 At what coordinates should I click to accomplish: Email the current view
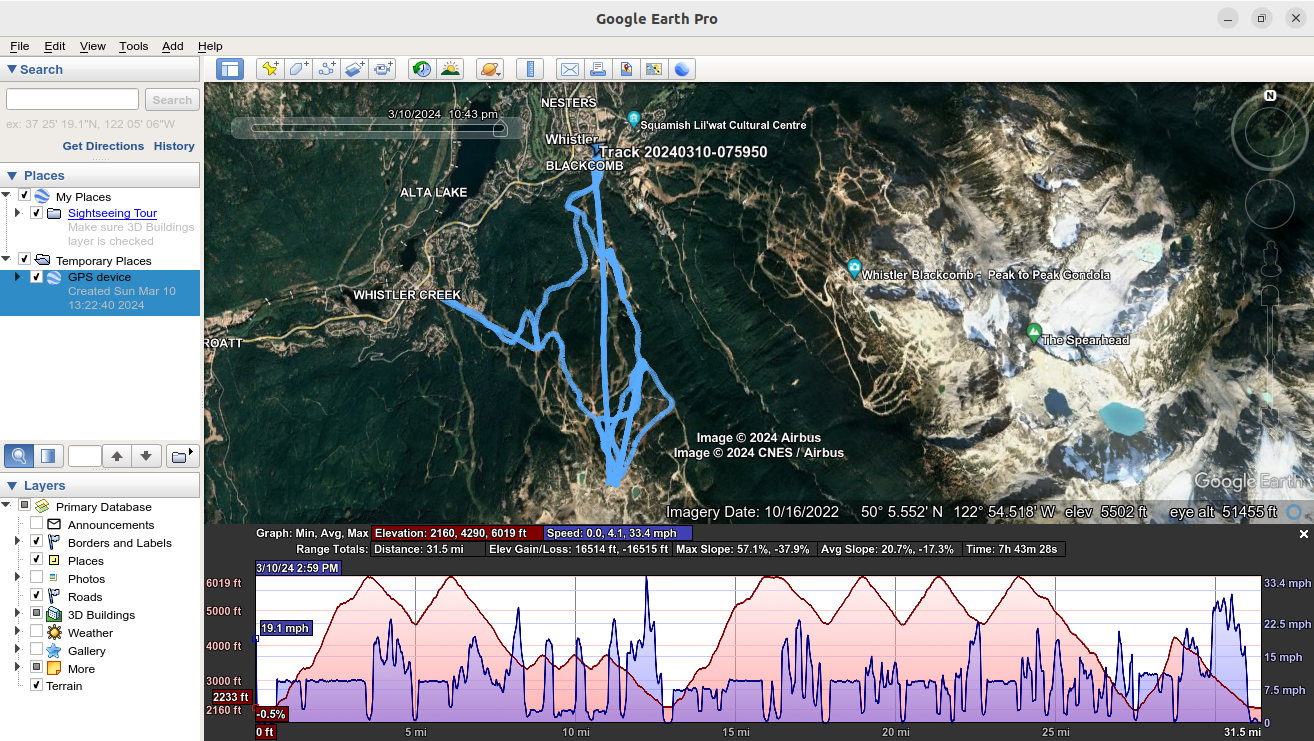click(x=569, y=69)
